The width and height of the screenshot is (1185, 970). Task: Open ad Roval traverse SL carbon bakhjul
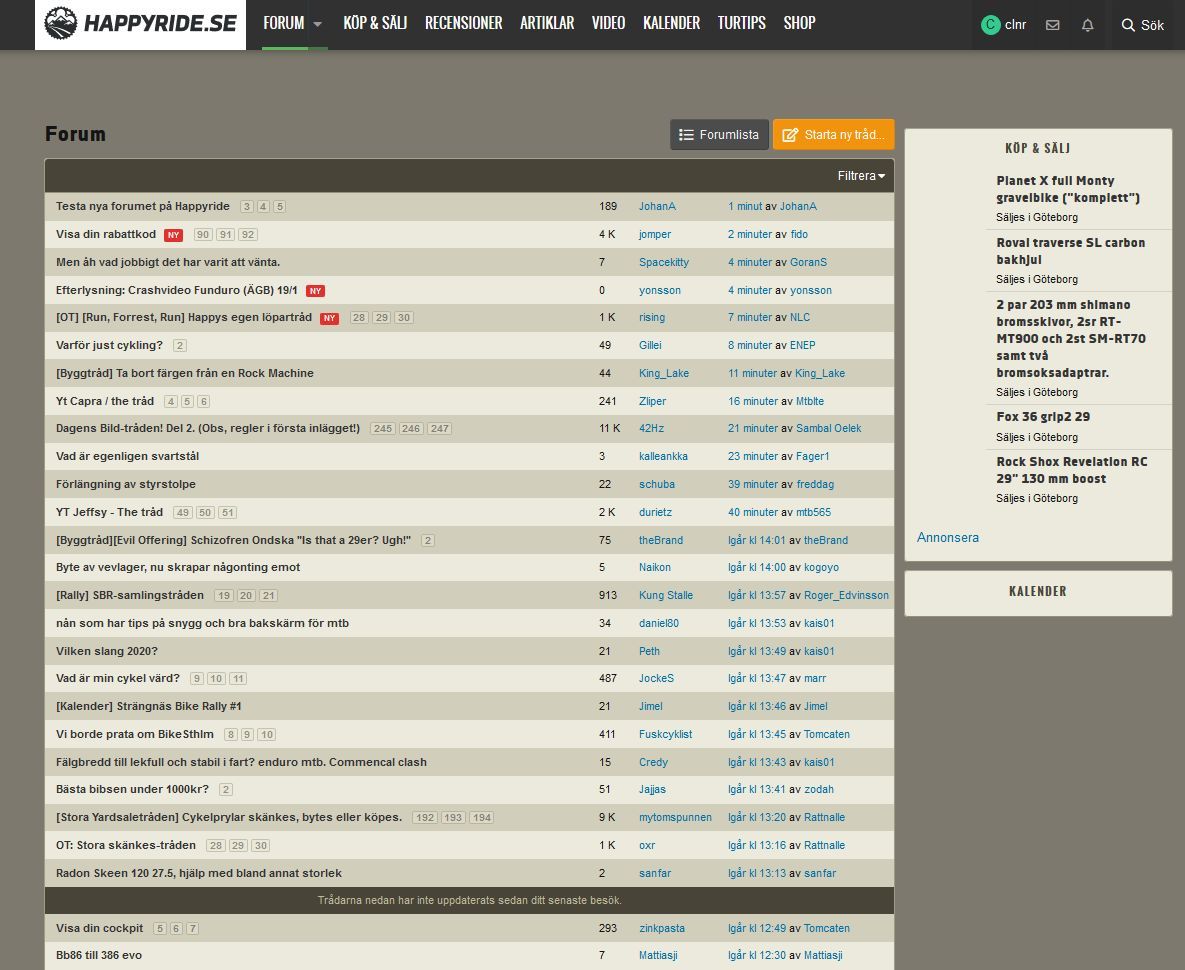click(1070, 251)
